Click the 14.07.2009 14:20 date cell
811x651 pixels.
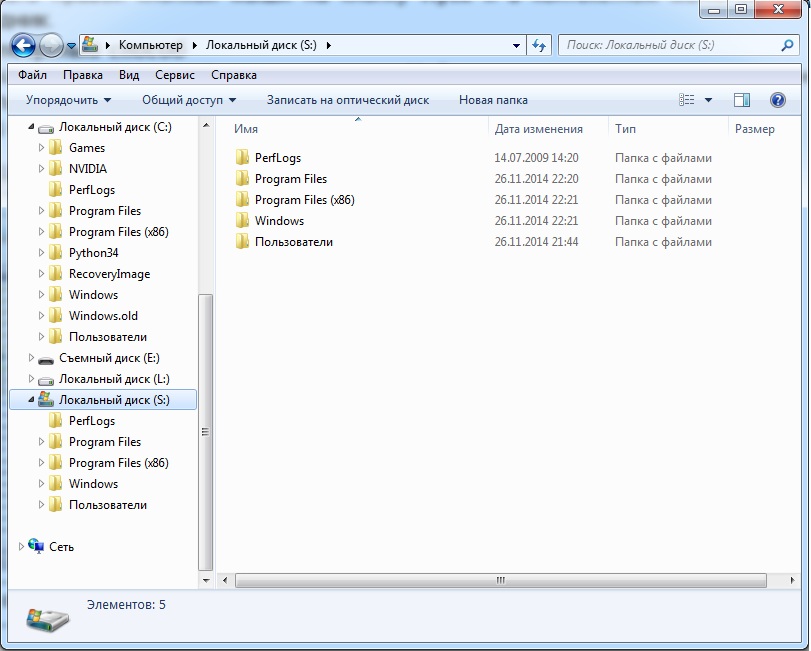click(x=536, y=158)
